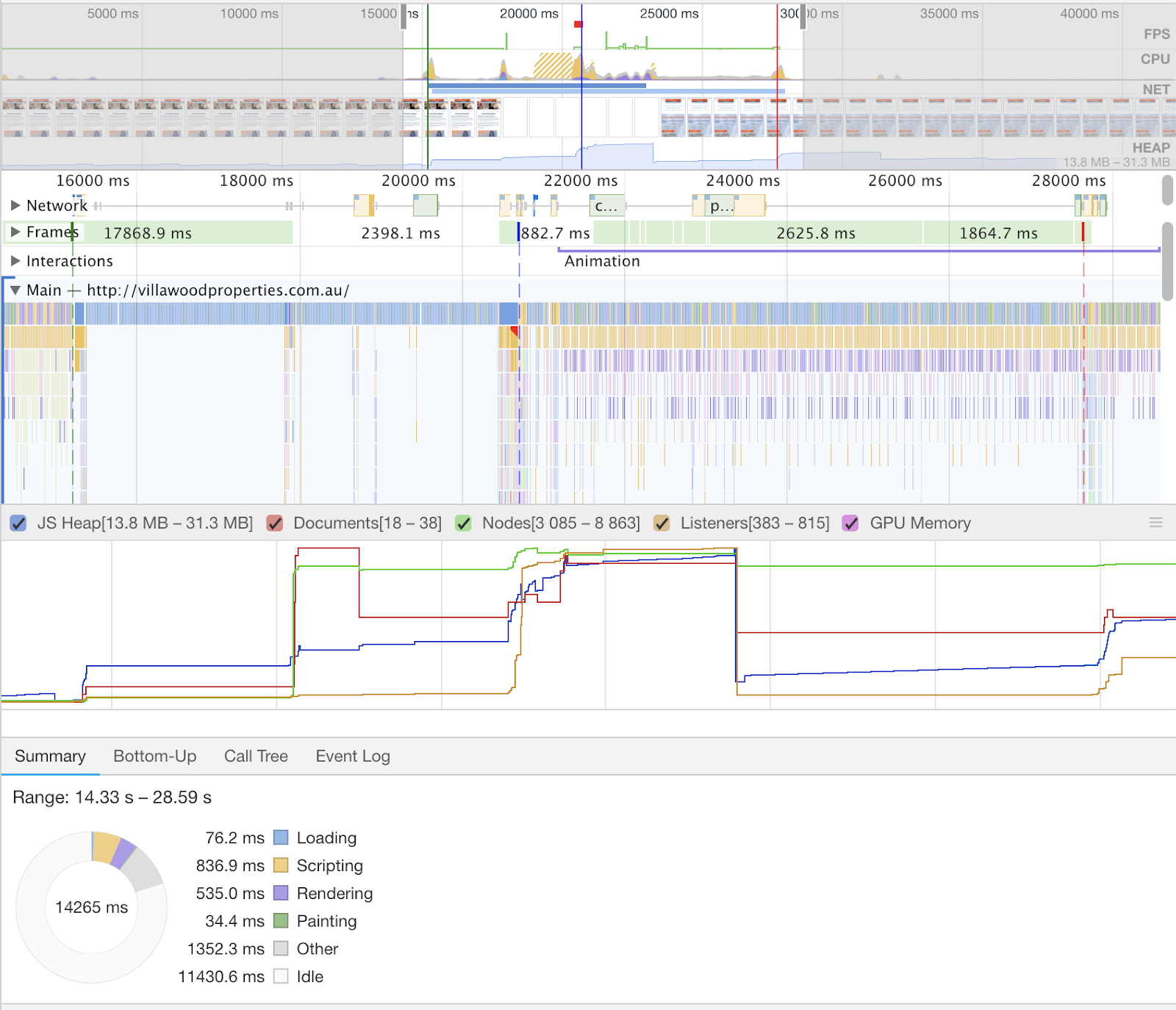Image resolution: width=1176 pixels, height=1010 pixels.
Task: Turn off the GPU Memory checkbox
Action: 850,523
